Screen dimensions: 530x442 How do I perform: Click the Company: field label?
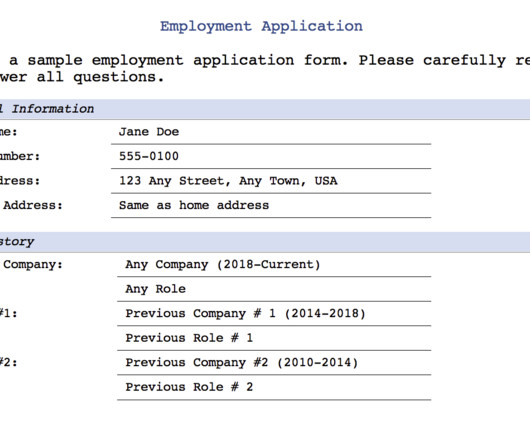pos(33,265)
